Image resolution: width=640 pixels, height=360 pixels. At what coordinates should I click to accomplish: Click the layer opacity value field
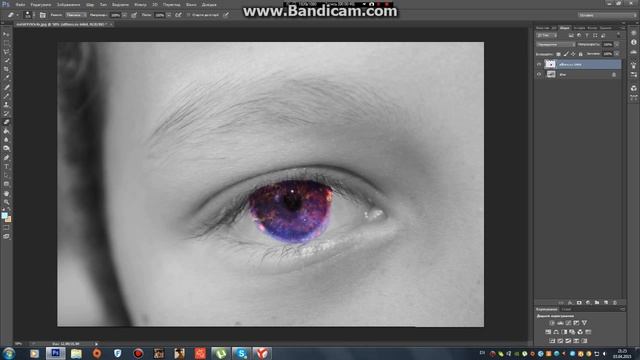608,44
